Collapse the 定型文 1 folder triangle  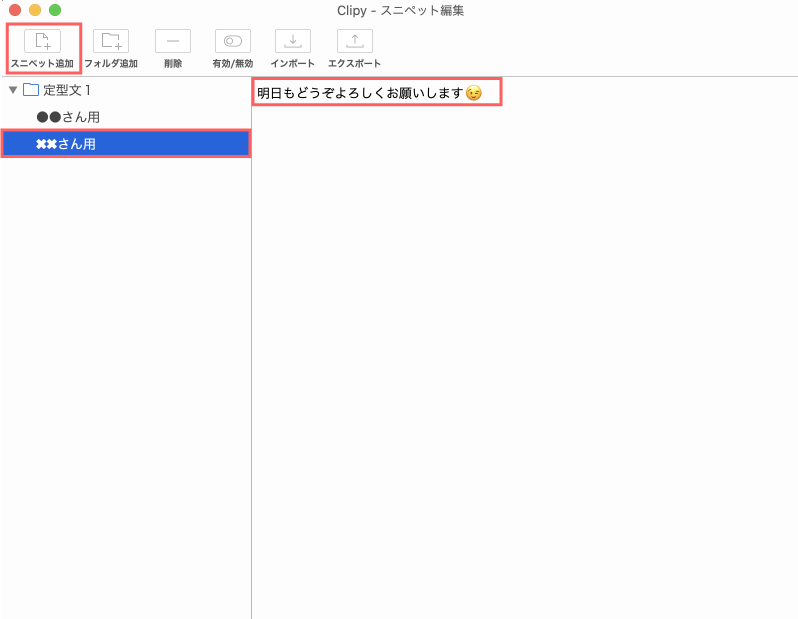point(13,90)
